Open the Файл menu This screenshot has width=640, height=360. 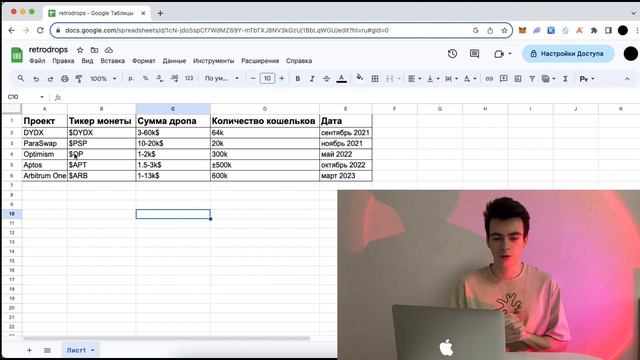[x=37, y=61]
